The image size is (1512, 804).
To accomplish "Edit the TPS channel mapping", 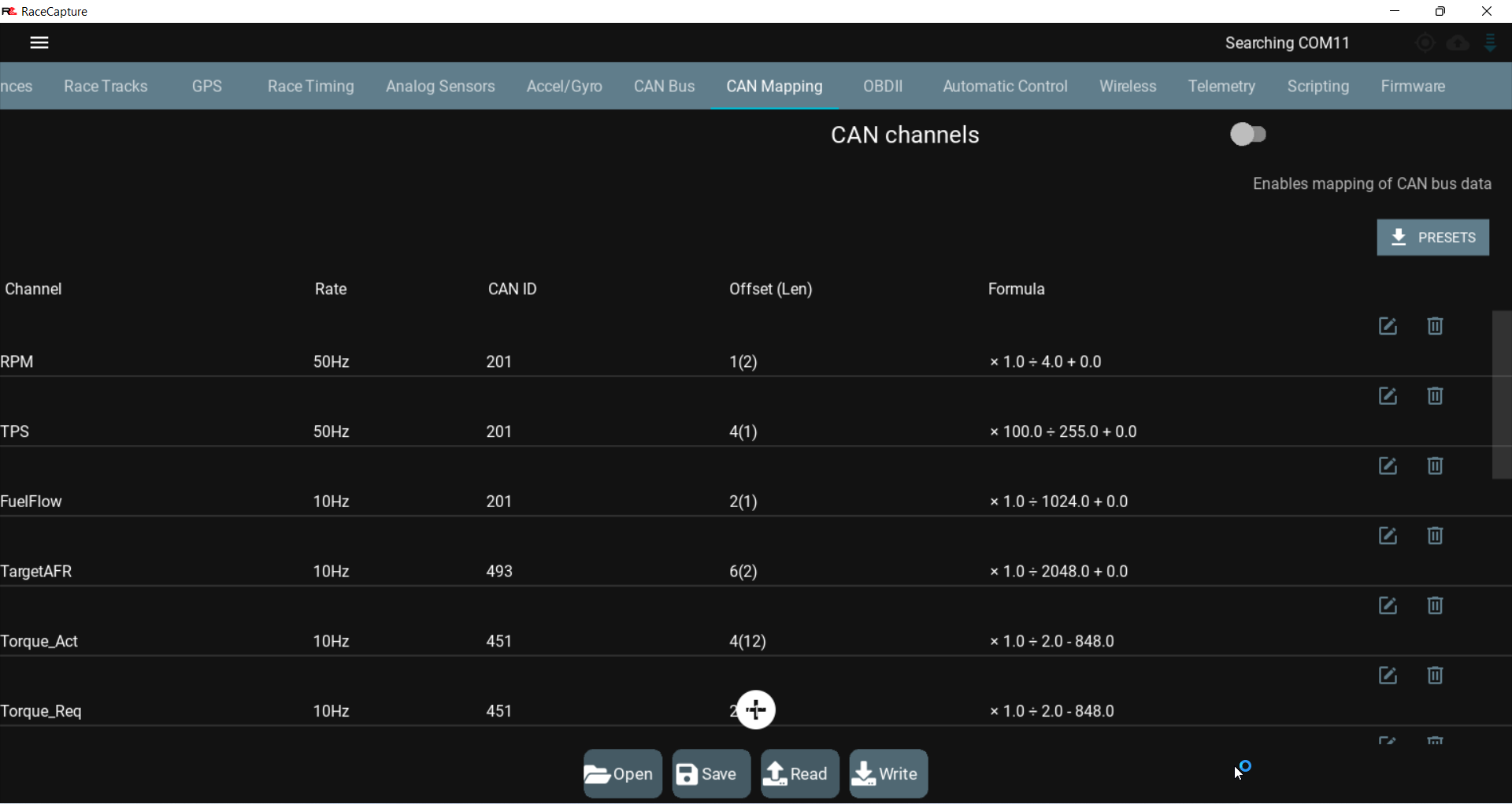I will 1388,396.
